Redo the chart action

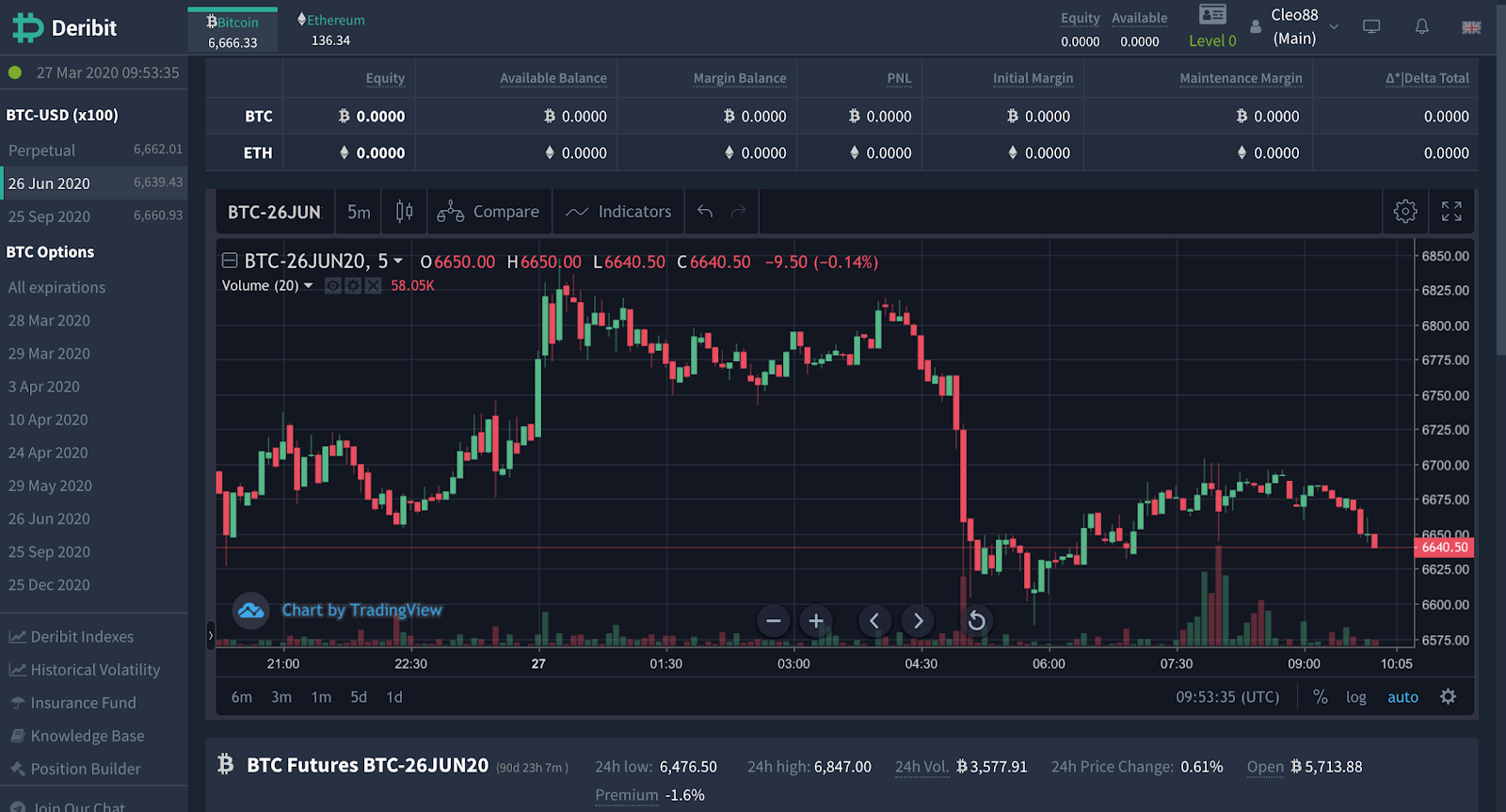[739, 212]
